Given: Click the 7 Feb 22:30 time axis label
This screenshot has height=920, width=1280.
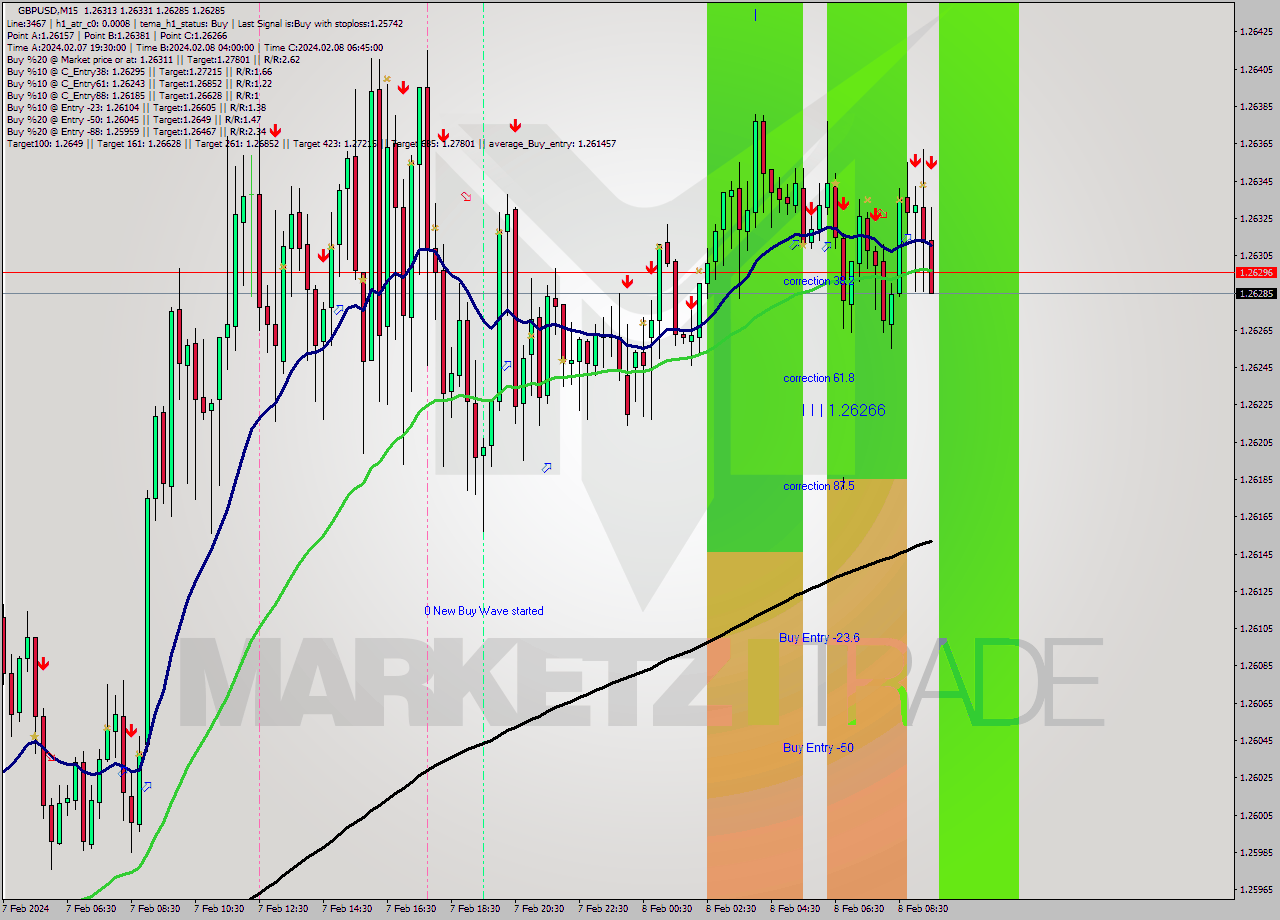Looking at the screenshot, I should click(x=603, y=909).
